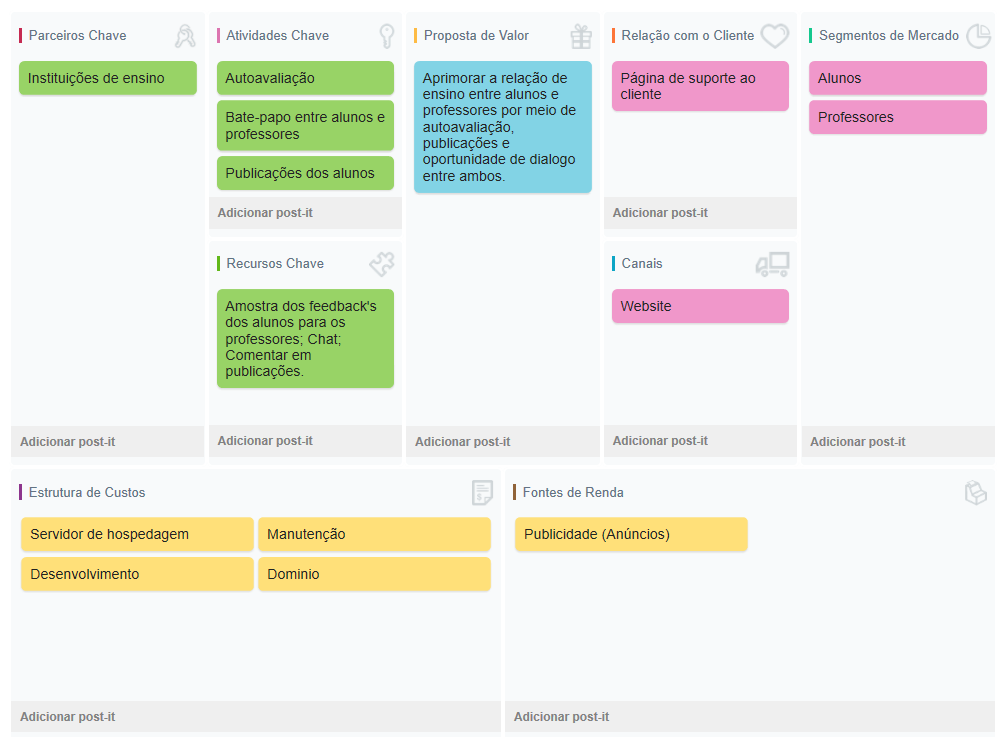Click the Relação com o Cliente heart icon
The height and width of the screenshot is (737, 1005).
(x=775, y=36)
